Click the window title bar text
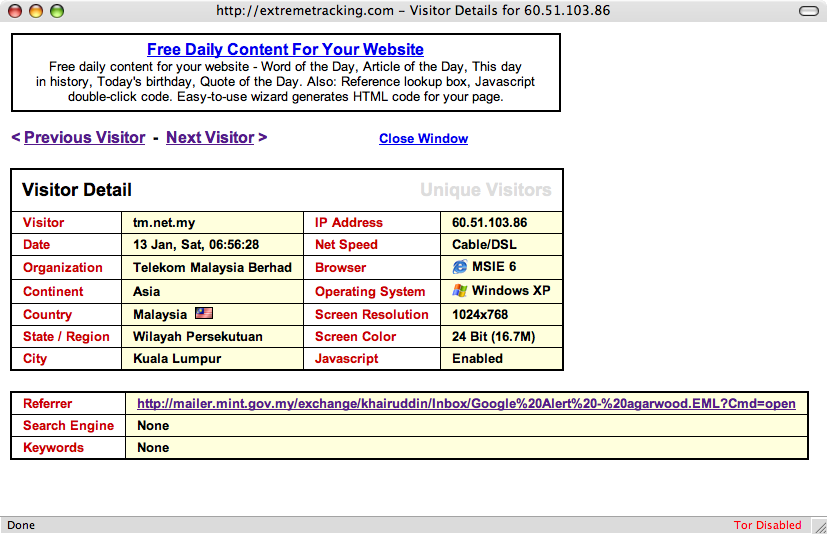This screenshot has width=827, height=534. tap(413, 11)
